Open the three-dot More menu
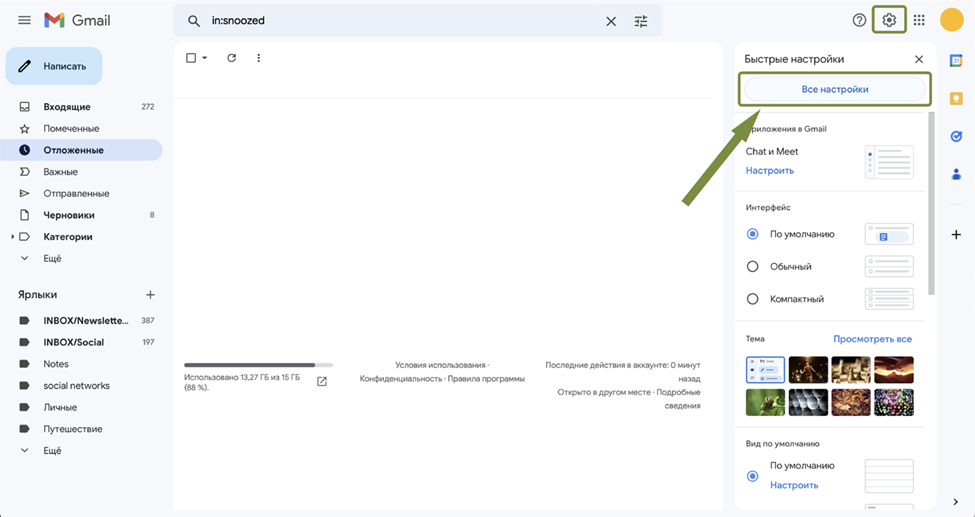Image resolution: width=975 pixels, height=517 pixels. point(259,58)
